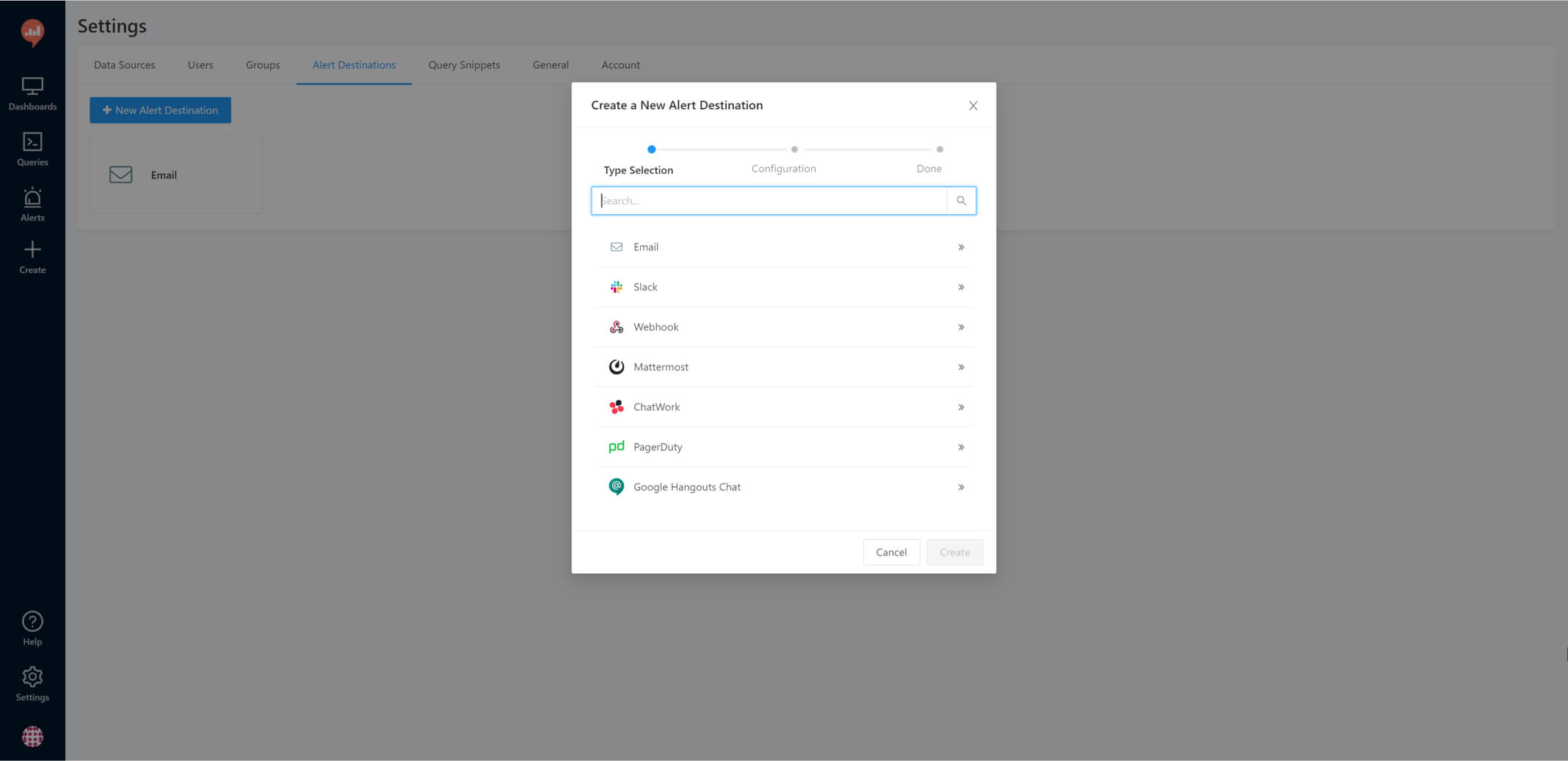Expand the ChatWork row chevron
Image resolution: width=1568 pixels, height=761 pixels.
[x=961, y=407]
